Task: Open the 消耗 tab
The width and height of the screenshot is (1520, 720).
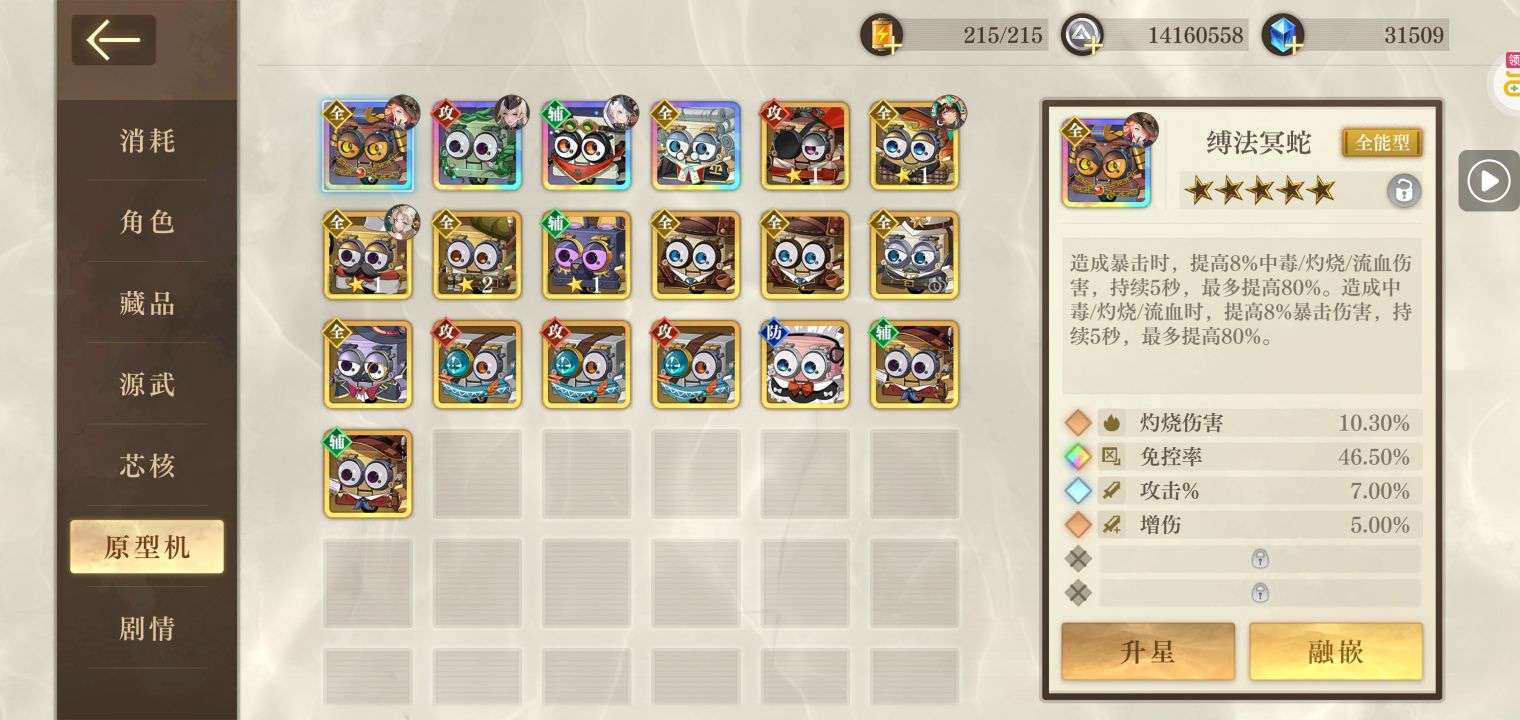Action: click(148, 141)
